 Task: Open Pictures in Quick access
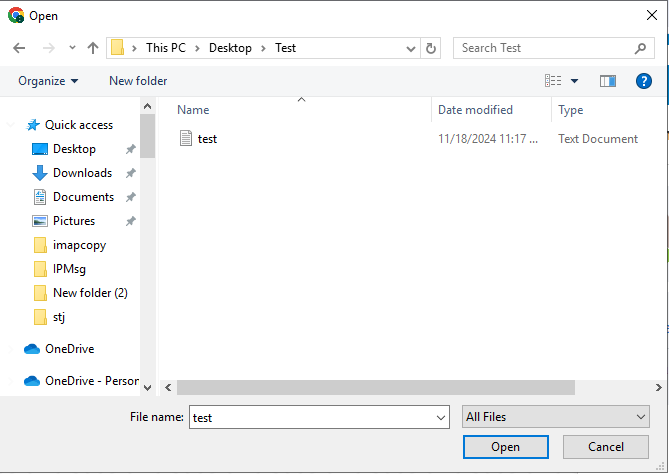(x=74, y=221)
